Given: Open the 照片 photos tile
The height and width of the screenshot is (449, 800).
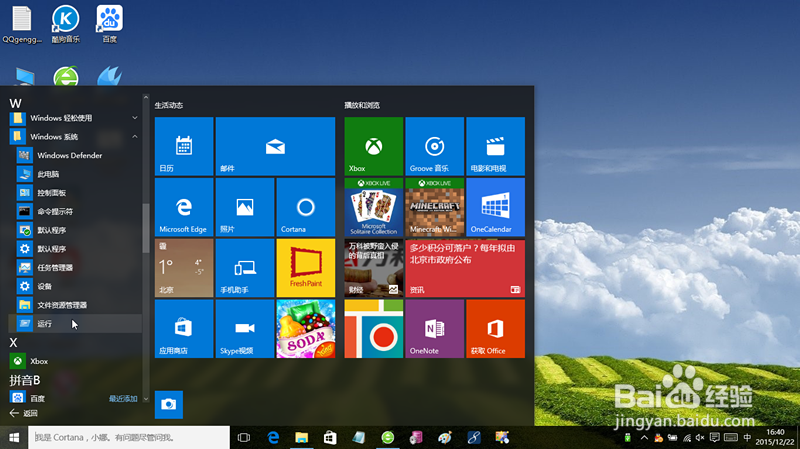Looking at the screenshot, I should [x=245, y=207].
